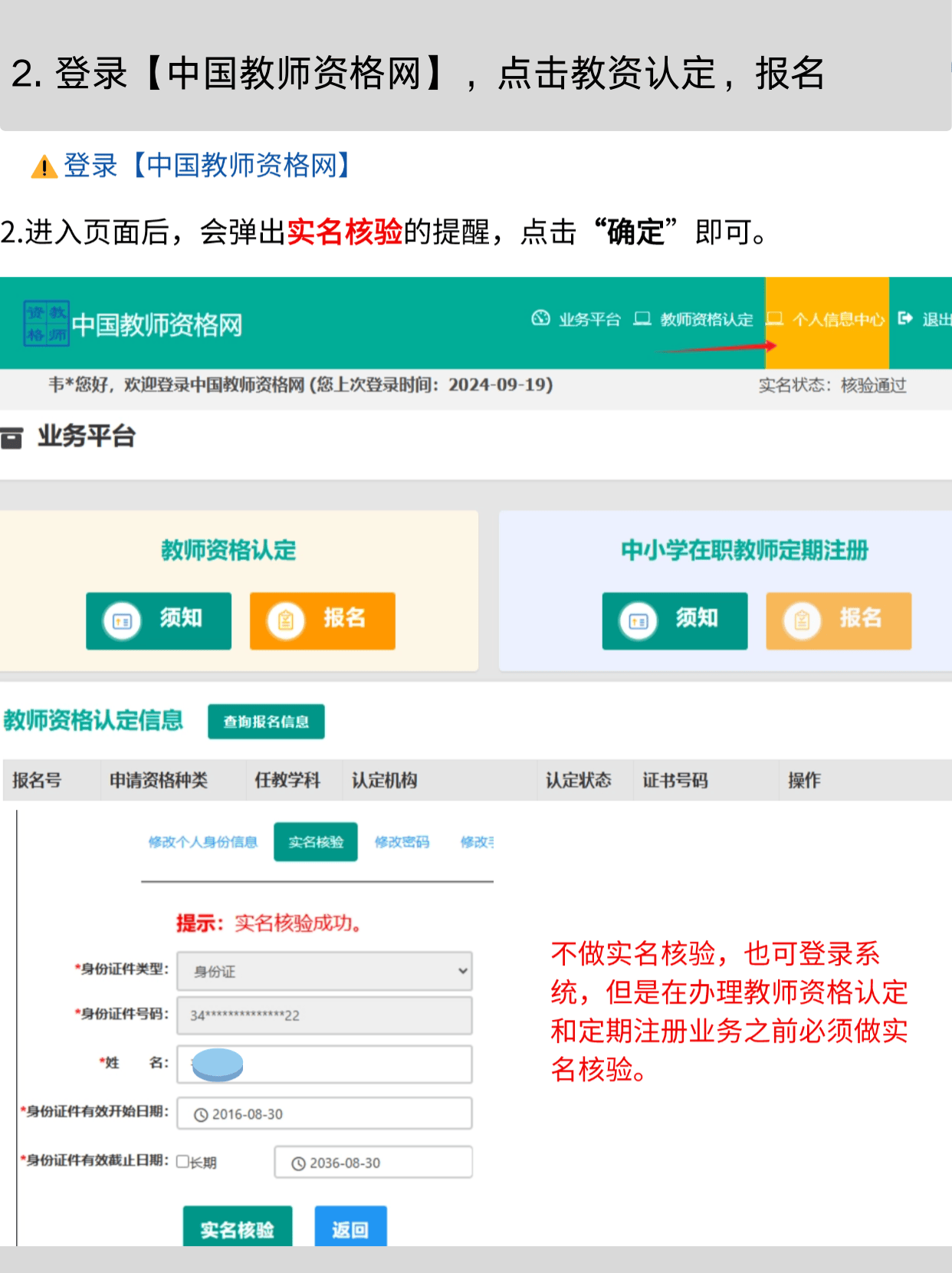Screen dimensions: 952x1273
Task: Click the 姓名 input field
Action: (324, 1064)
